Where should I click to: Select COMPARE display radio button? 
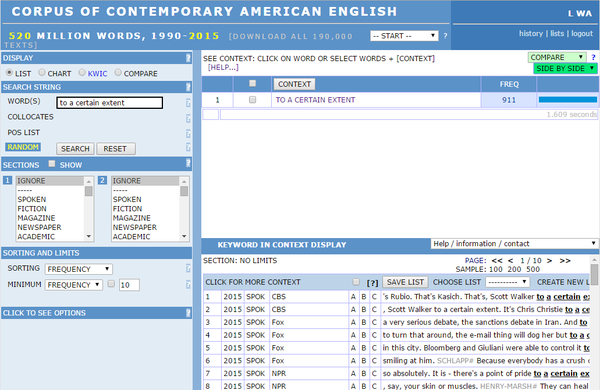click(x=118, y=72)
